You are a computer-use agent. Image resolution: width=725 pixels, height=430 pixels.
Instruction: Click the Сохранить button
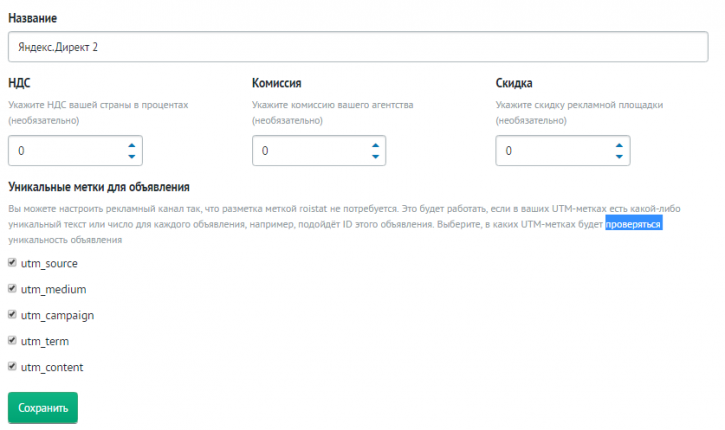click(43, 408)
